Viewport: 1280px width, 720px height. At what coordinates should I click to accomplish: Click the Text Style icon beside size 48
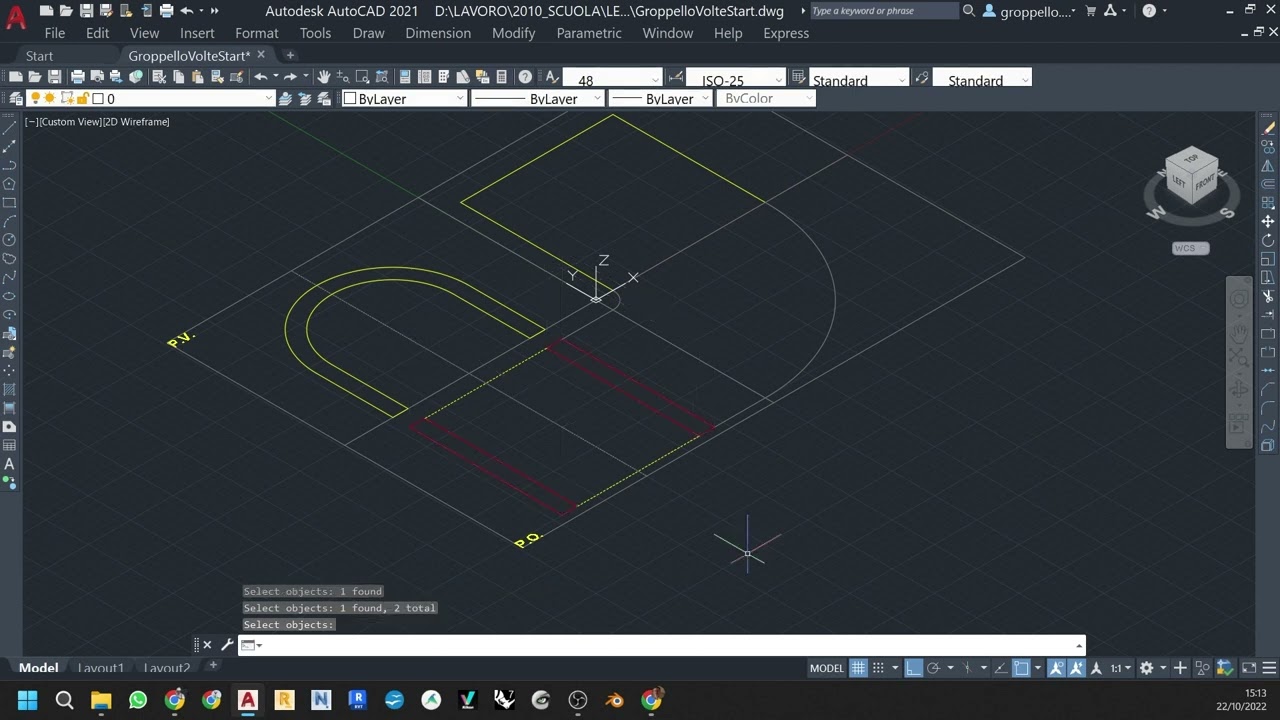[x=551, y=78]
